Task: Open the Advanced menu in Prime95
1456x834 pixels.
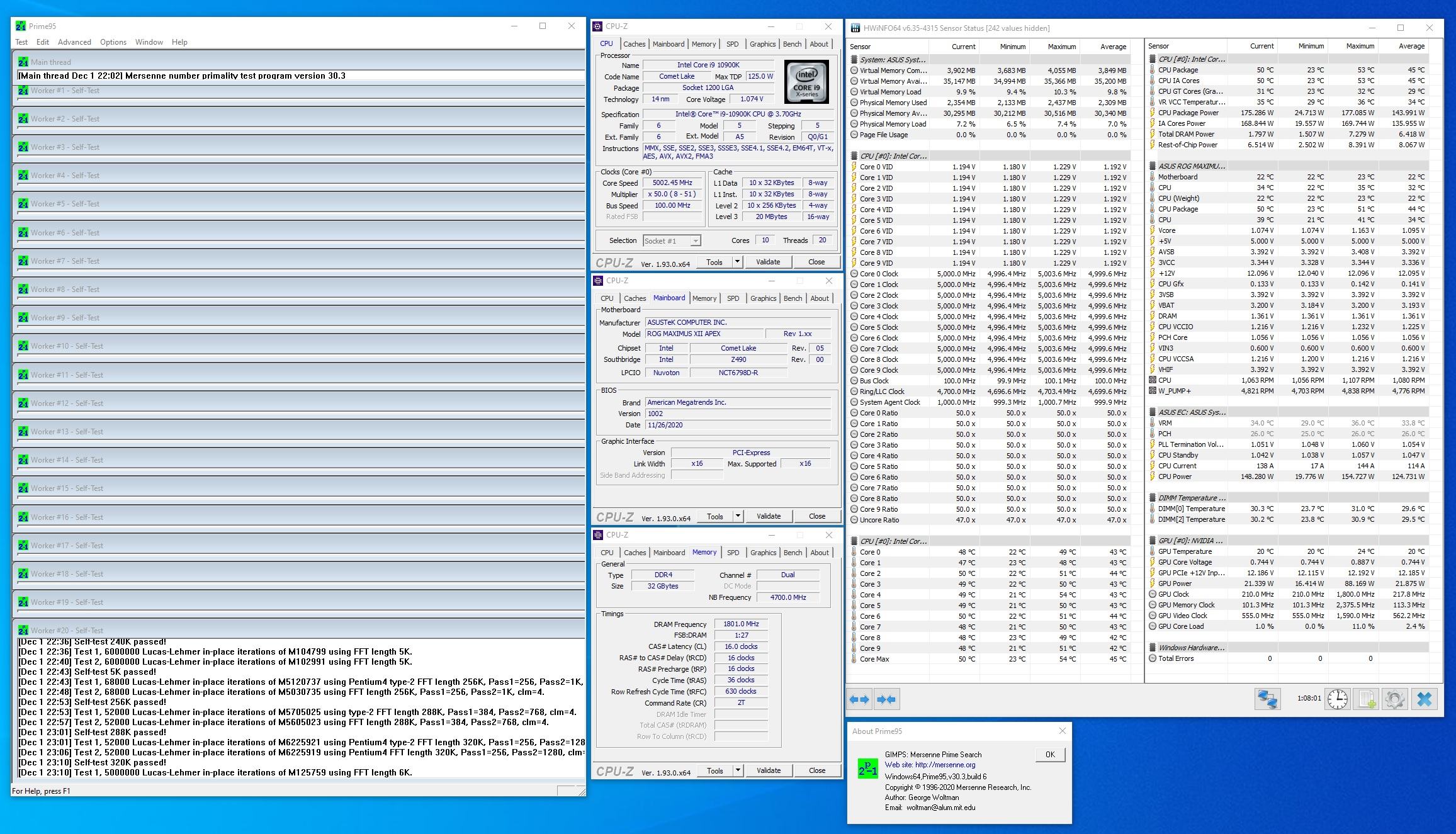Action: [x=74, y=42]
